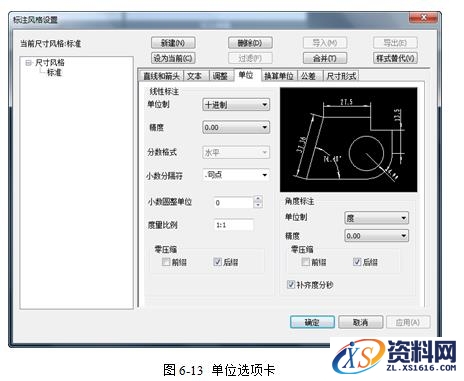Select the 标准 style in the tree
The height and width of the screenshot is (381, 464).
54,72
